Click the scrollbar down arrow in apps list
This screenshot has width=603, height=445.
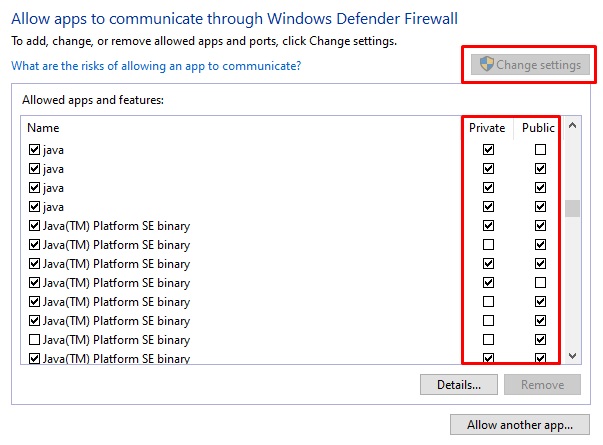572,355
